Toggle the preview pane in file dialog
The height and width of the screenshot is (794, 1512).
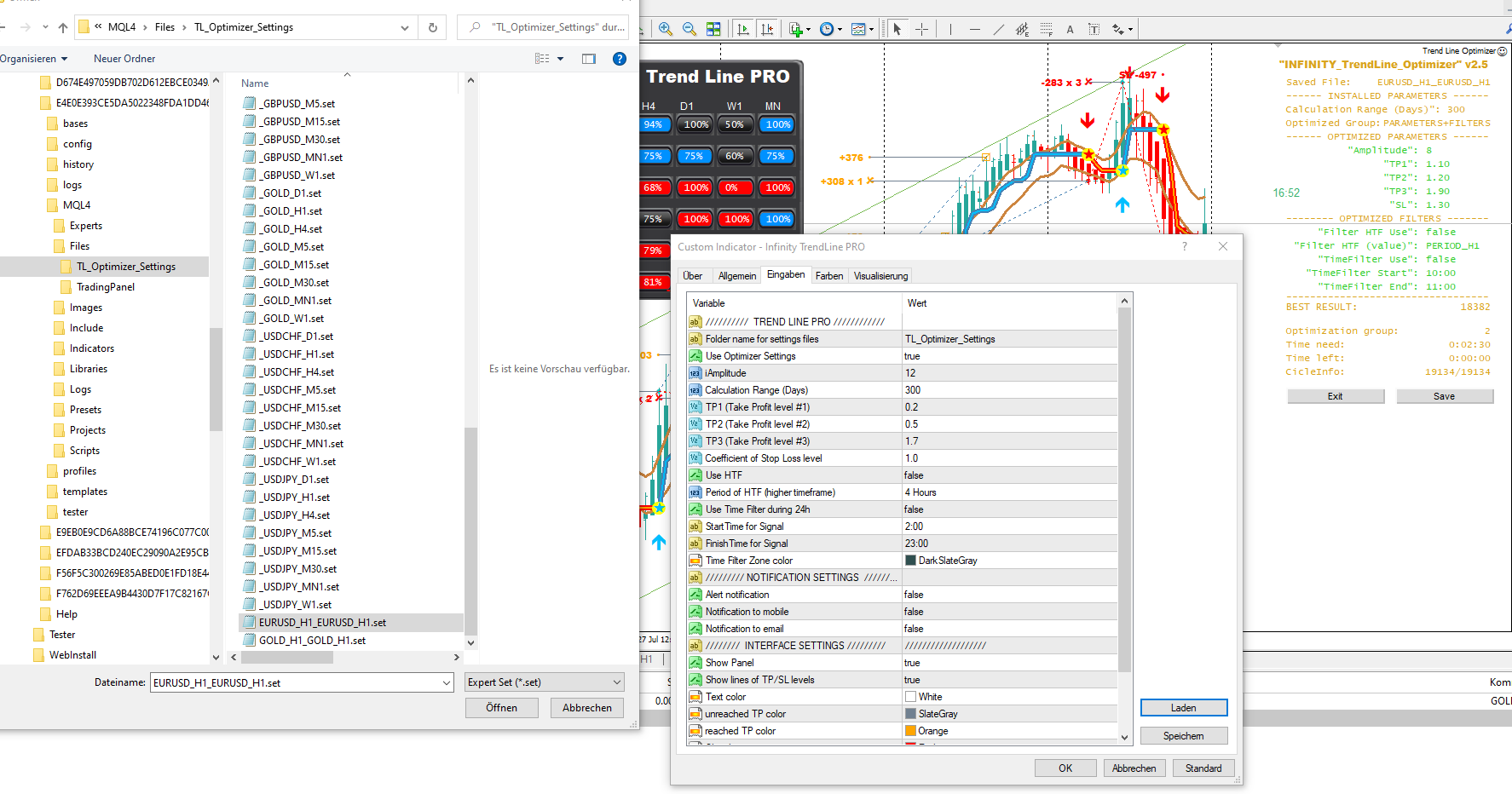click(x=588, y=59)
